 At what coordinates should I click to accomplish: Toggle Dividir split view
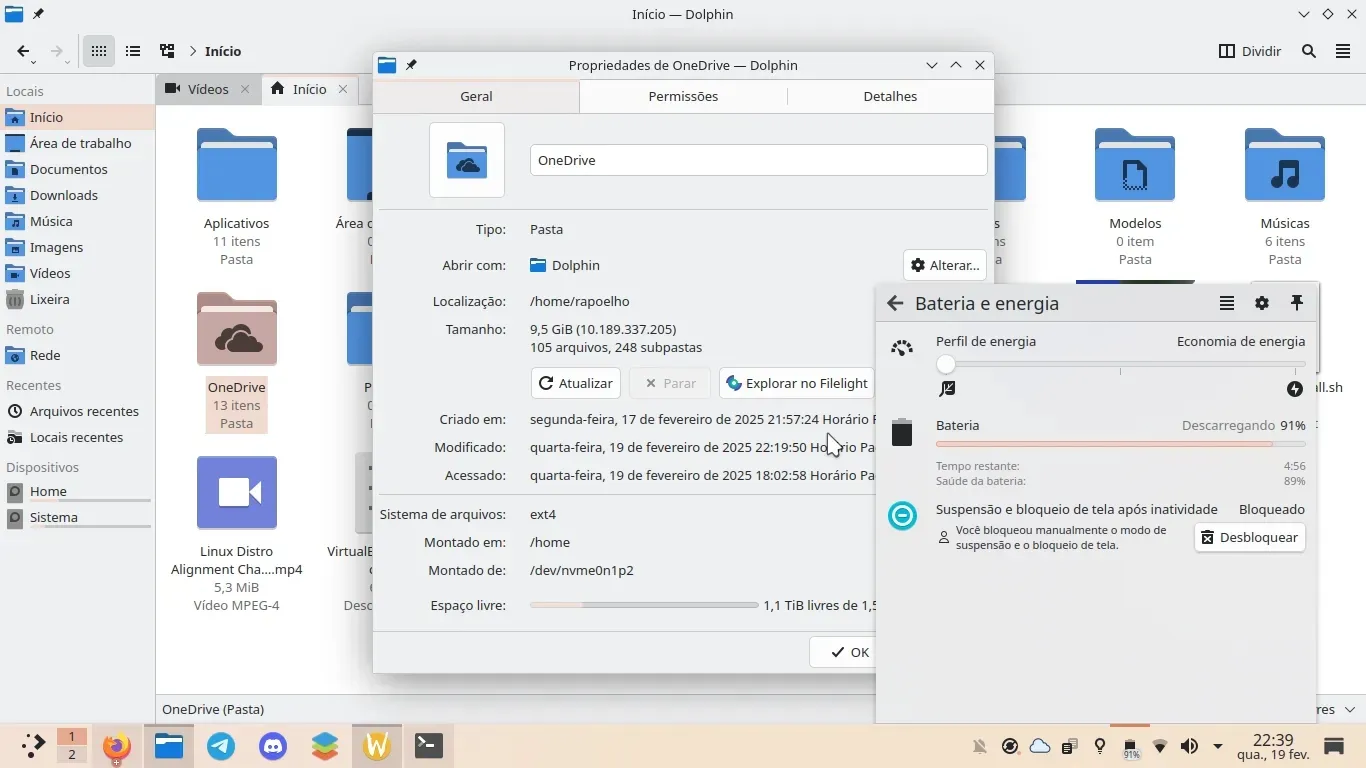coord(1250,51)
